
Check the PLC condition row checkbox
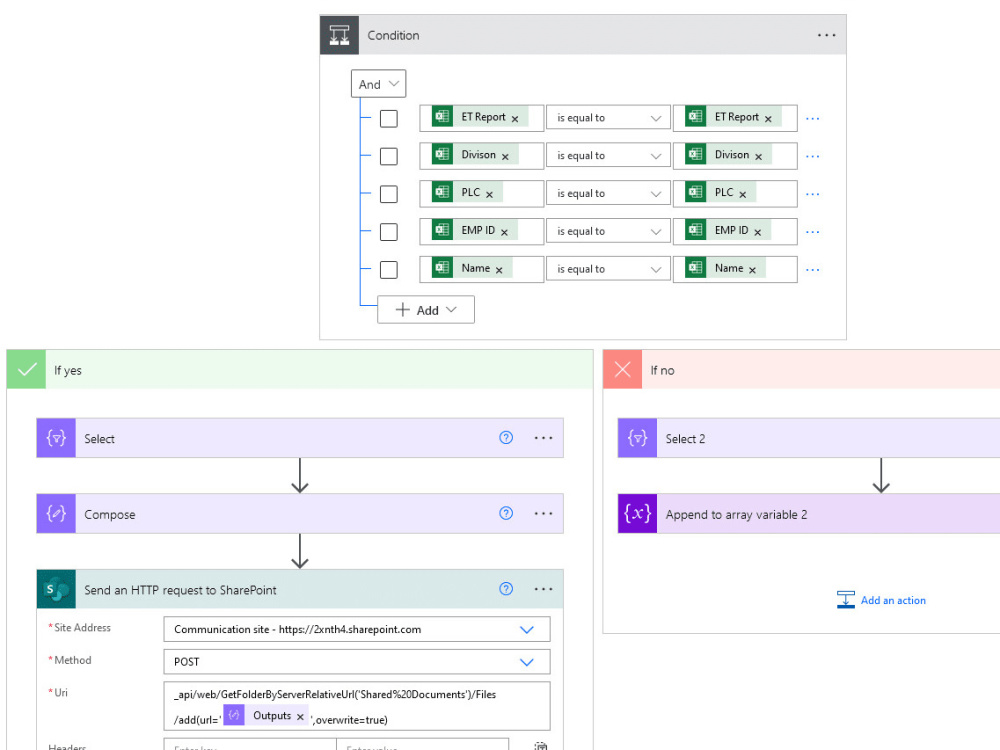(388, 194)
